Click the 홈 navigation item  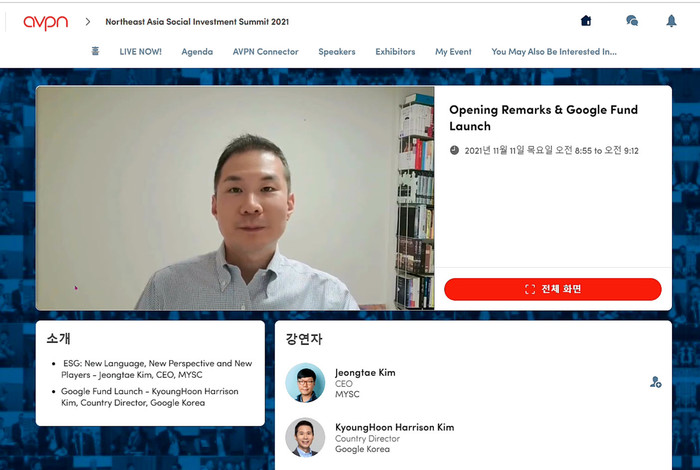tap(95, 51)
